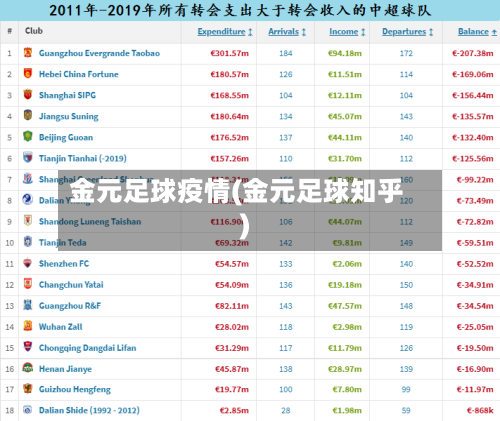This screenshot has height=421, width=500.
Task: Open Wuhan Zall club link
Action: pos(61,327)
